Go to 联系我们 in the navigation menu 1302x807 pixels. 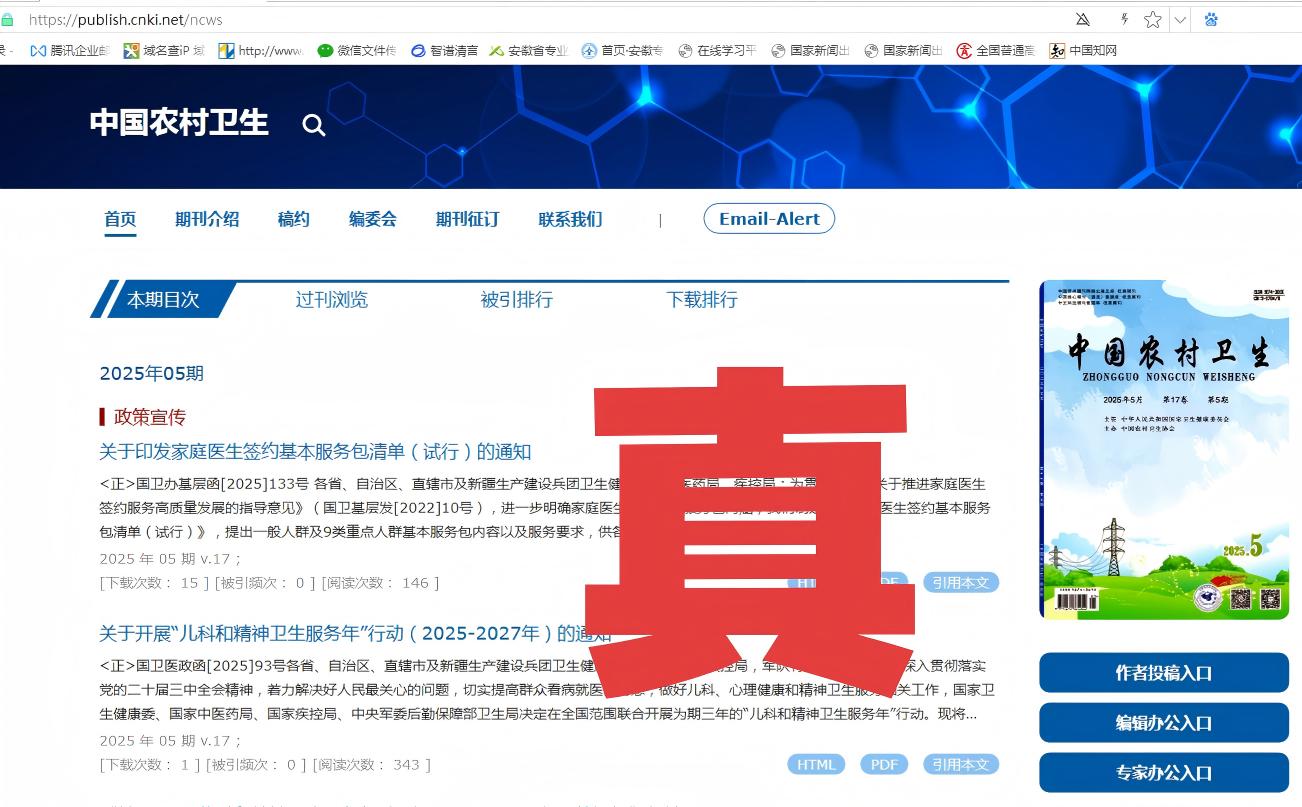click(x=570, y=220)
